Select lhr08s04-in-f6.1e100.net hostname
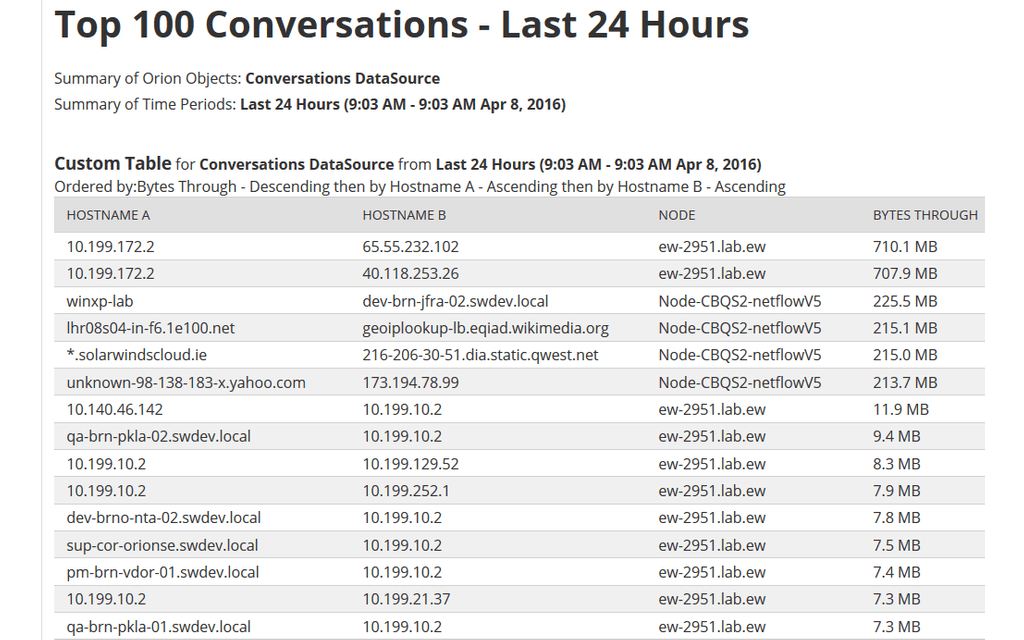This screenshot has height=640, width=1024. coord(151,328)
